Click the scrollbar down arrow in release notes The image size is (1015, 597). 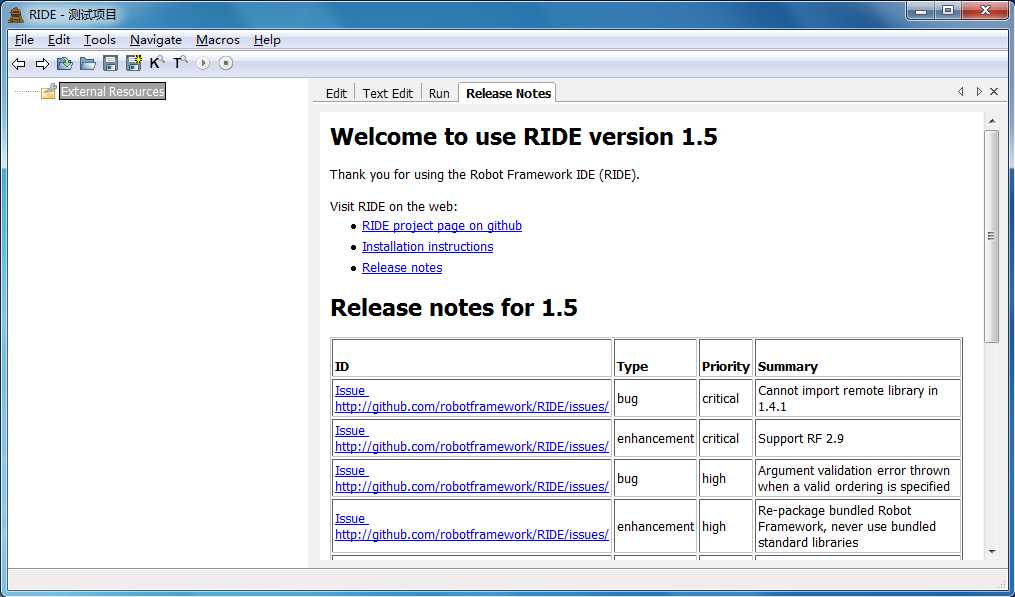992,552
